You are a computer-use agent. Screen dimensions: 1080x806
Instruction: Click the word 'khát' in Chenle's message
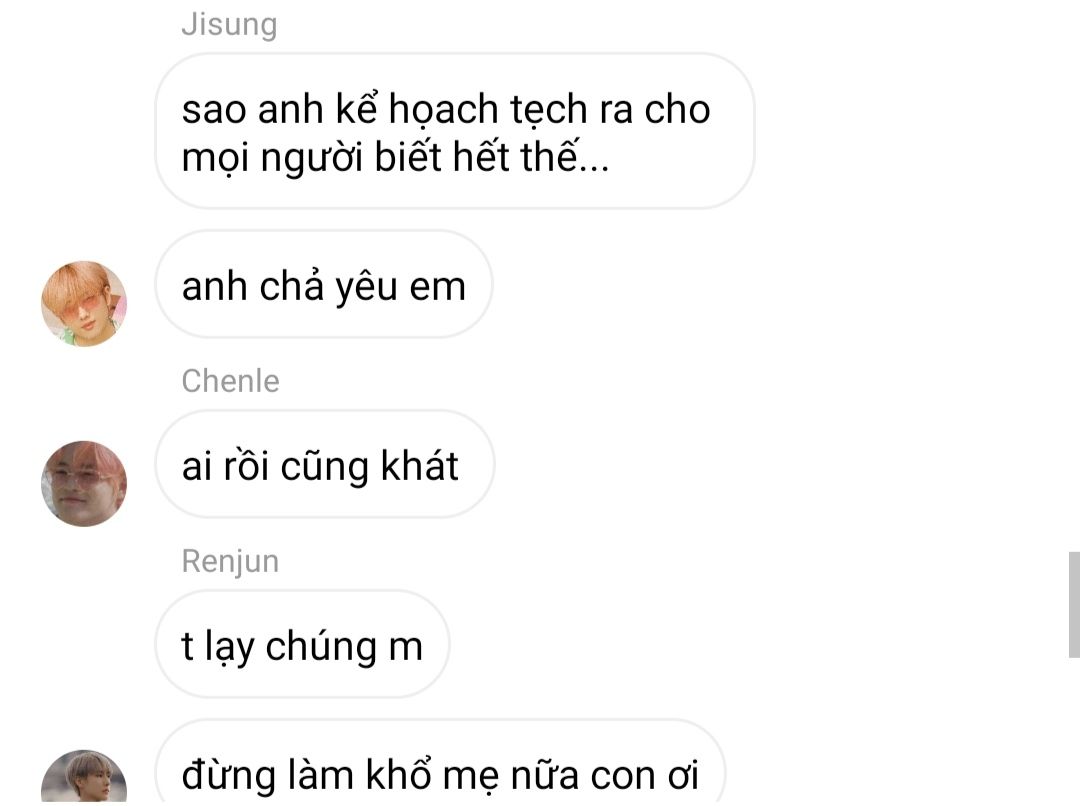coord(419,466)
